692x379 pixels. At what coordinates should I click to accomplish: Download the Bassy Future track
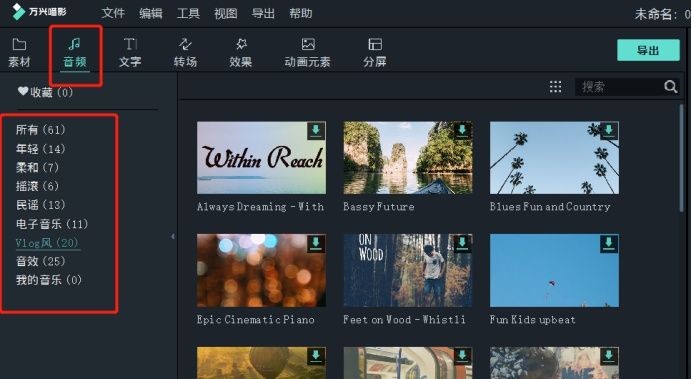point(462,130)
